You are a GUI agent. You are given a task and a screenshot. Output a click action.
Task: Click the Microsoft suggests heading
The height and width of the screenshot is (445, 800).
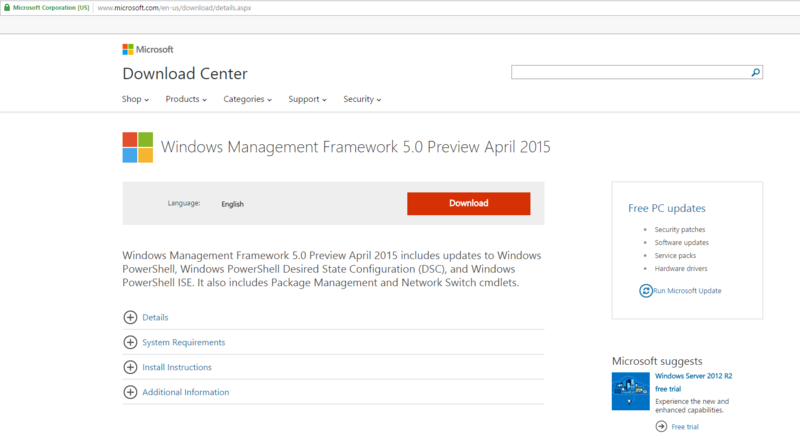pos(657,361)
